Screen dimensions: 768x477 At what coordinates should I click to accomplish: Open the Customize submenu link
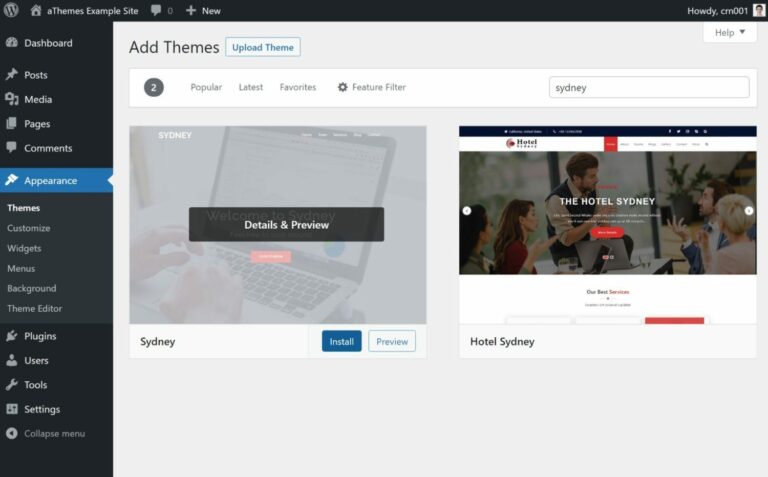click(28, 228)
